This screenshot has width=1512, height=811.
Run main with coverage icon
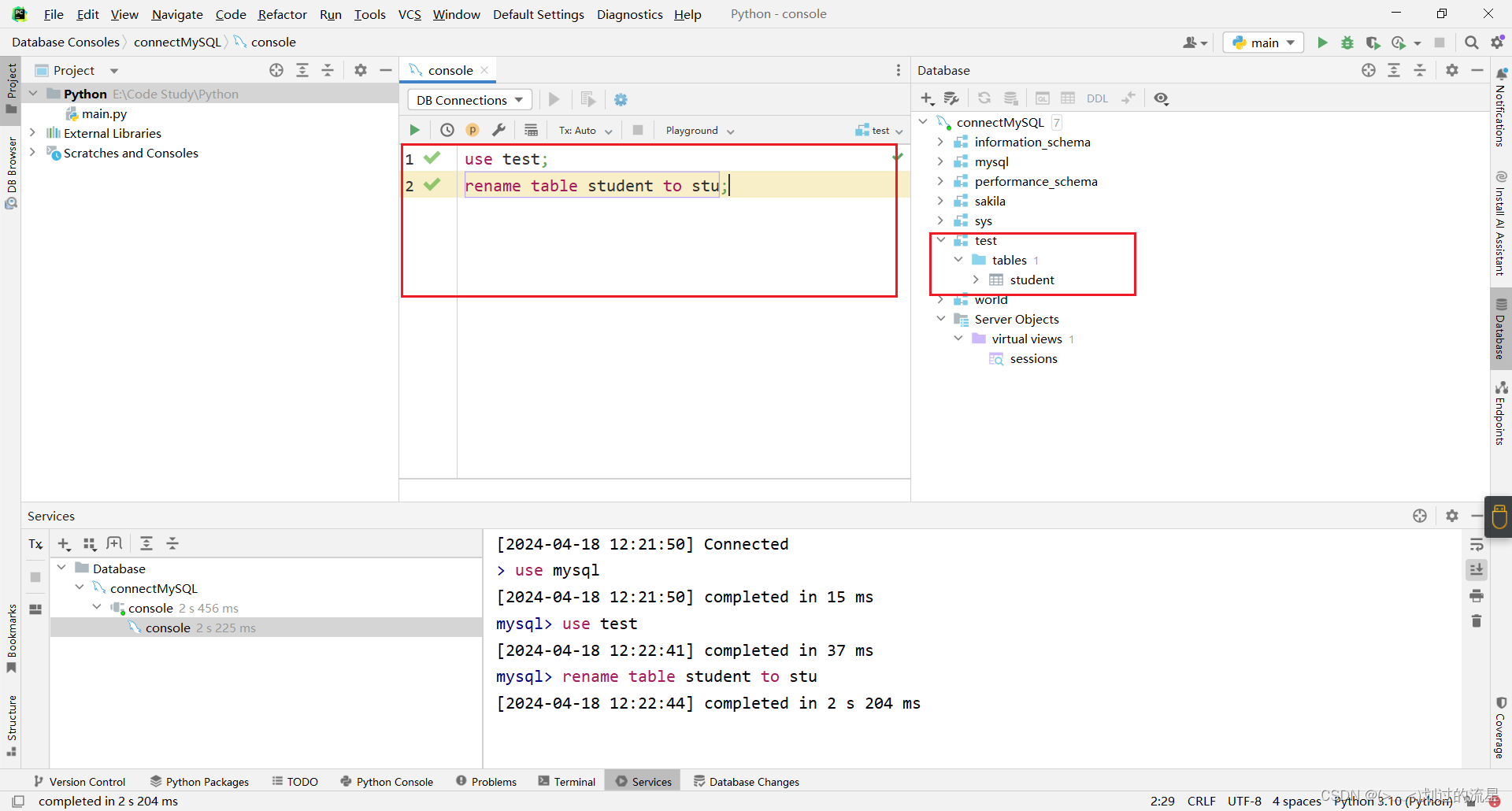tap(1373, 43)
